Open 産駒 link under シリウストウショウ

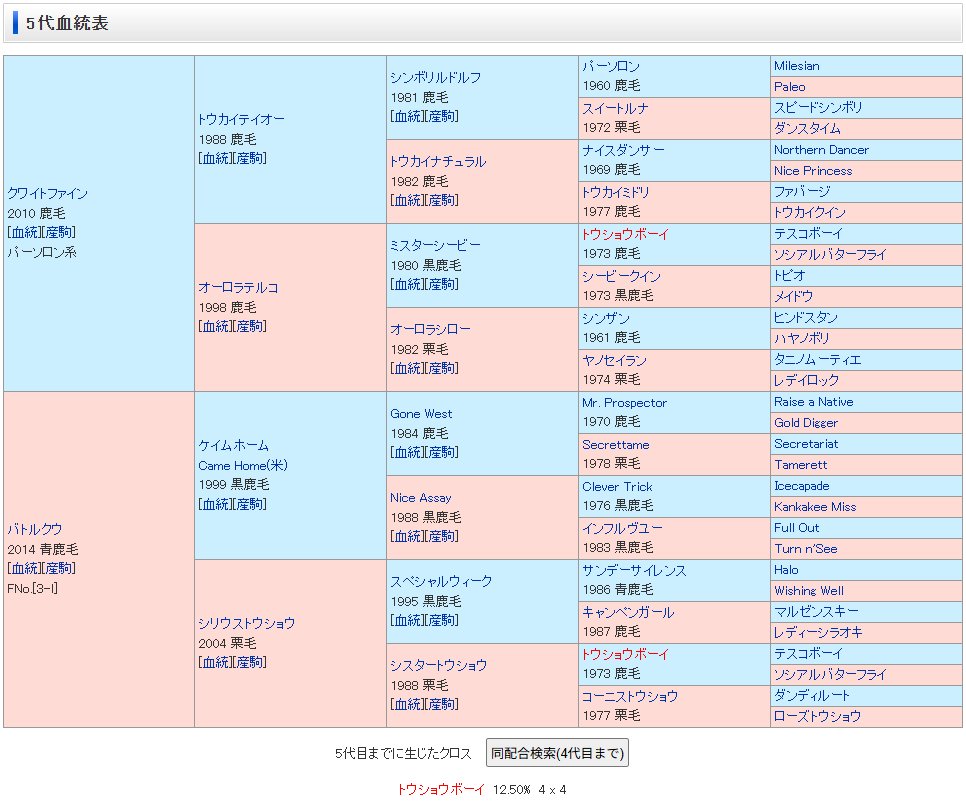[251, 662]
